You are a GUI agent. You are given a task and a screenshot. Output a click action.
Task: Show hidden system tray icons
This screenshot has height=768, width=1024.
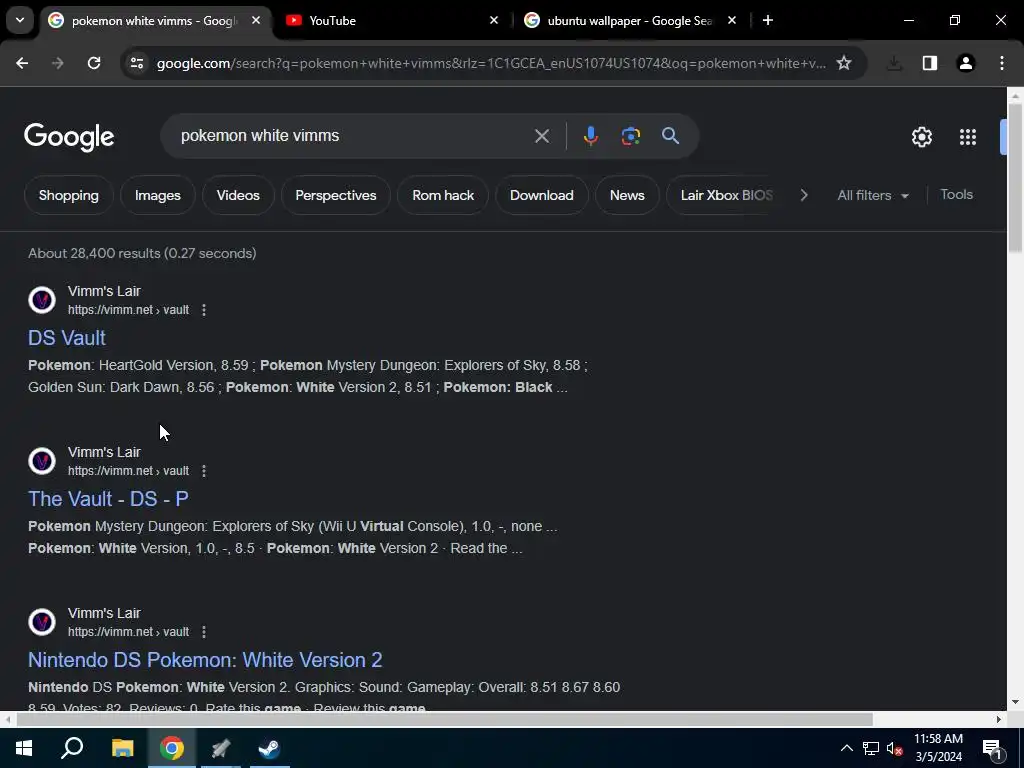coord(846,748)
